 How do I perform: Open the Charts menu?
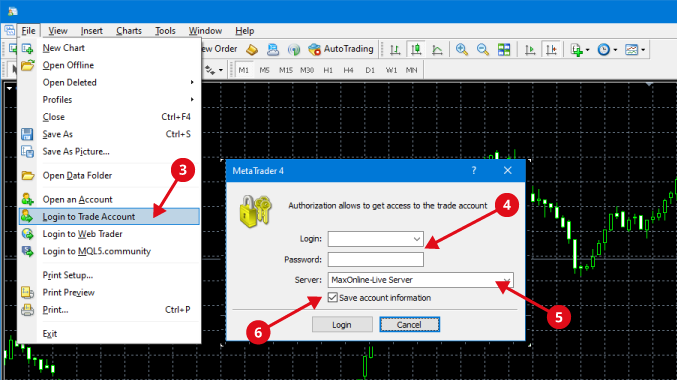(x=129, y=31)
